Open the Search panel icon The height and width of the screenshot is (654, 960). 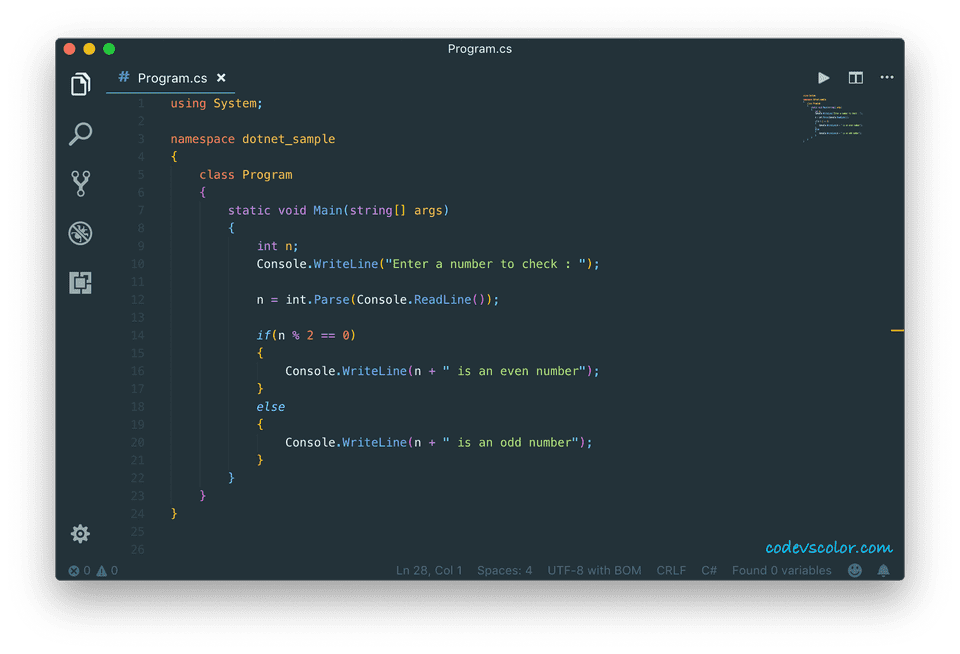[80, 134]
